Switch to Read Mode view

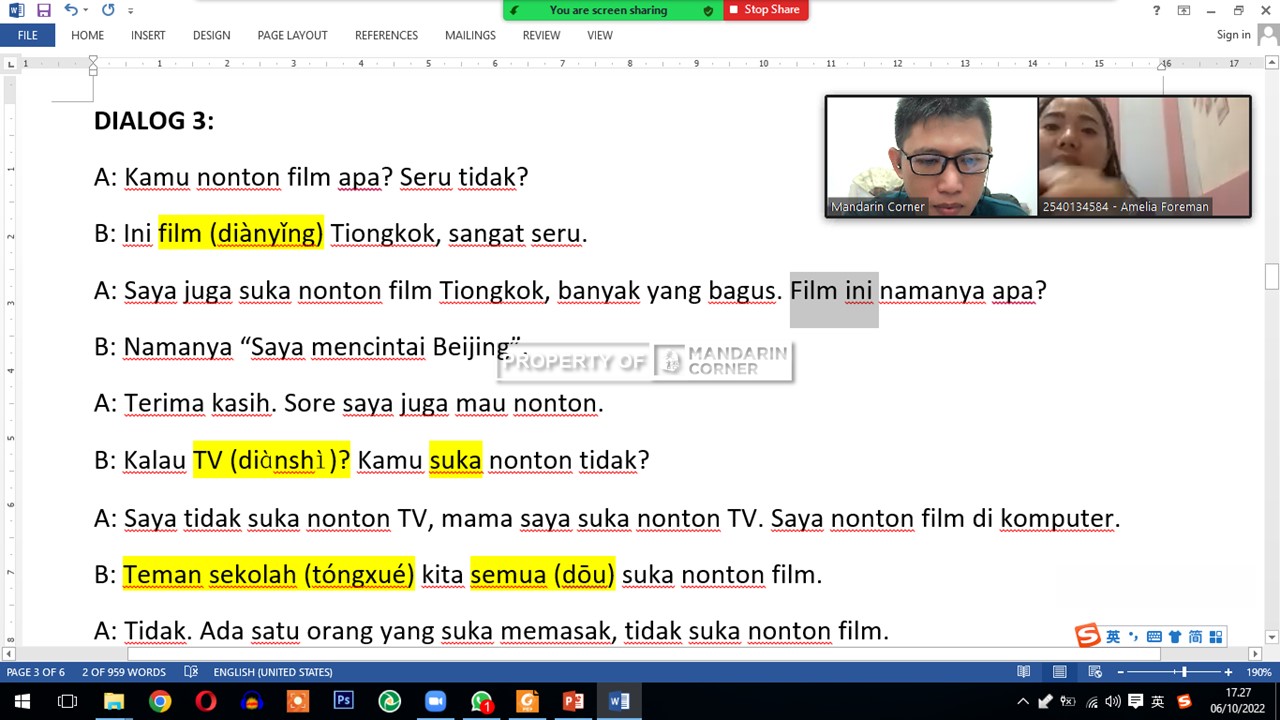[x=1023, y=672]
